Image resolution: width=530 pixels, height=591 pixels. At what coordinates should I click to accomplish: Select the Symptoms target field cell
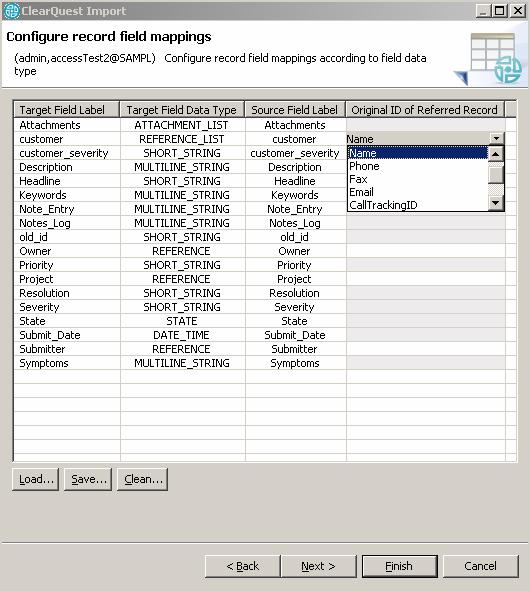point(67,363)
